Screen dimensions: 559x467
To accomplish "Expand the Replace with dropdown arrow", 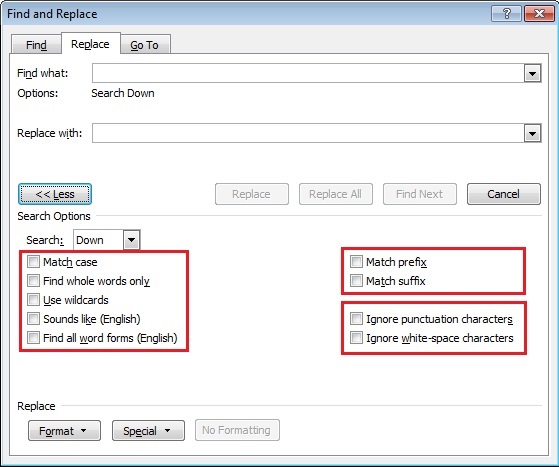I will click(533, 133).
